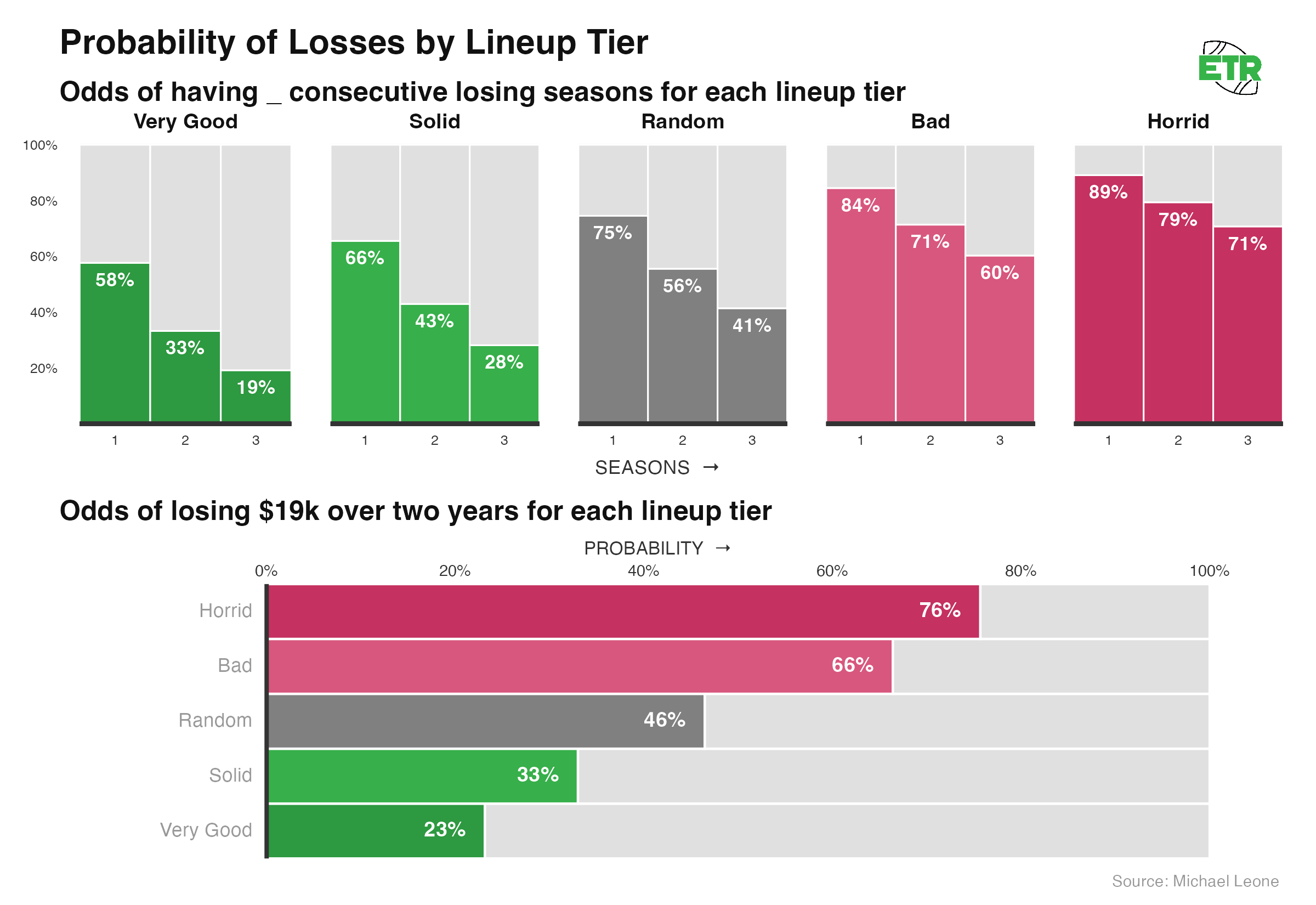Click the Probability of Losses chart title

click(x=354, y=43)
